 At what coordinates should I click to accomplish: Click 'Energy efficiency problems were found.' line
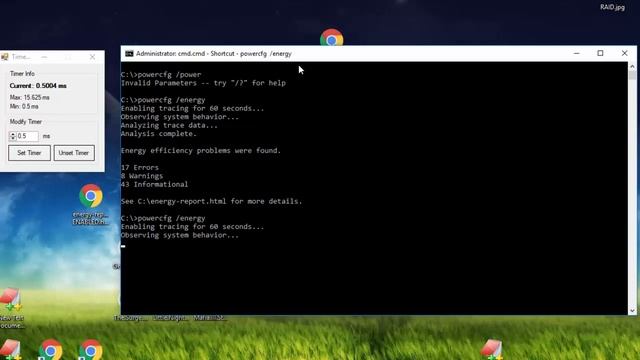pyautogui.click(x=201, y=151)
